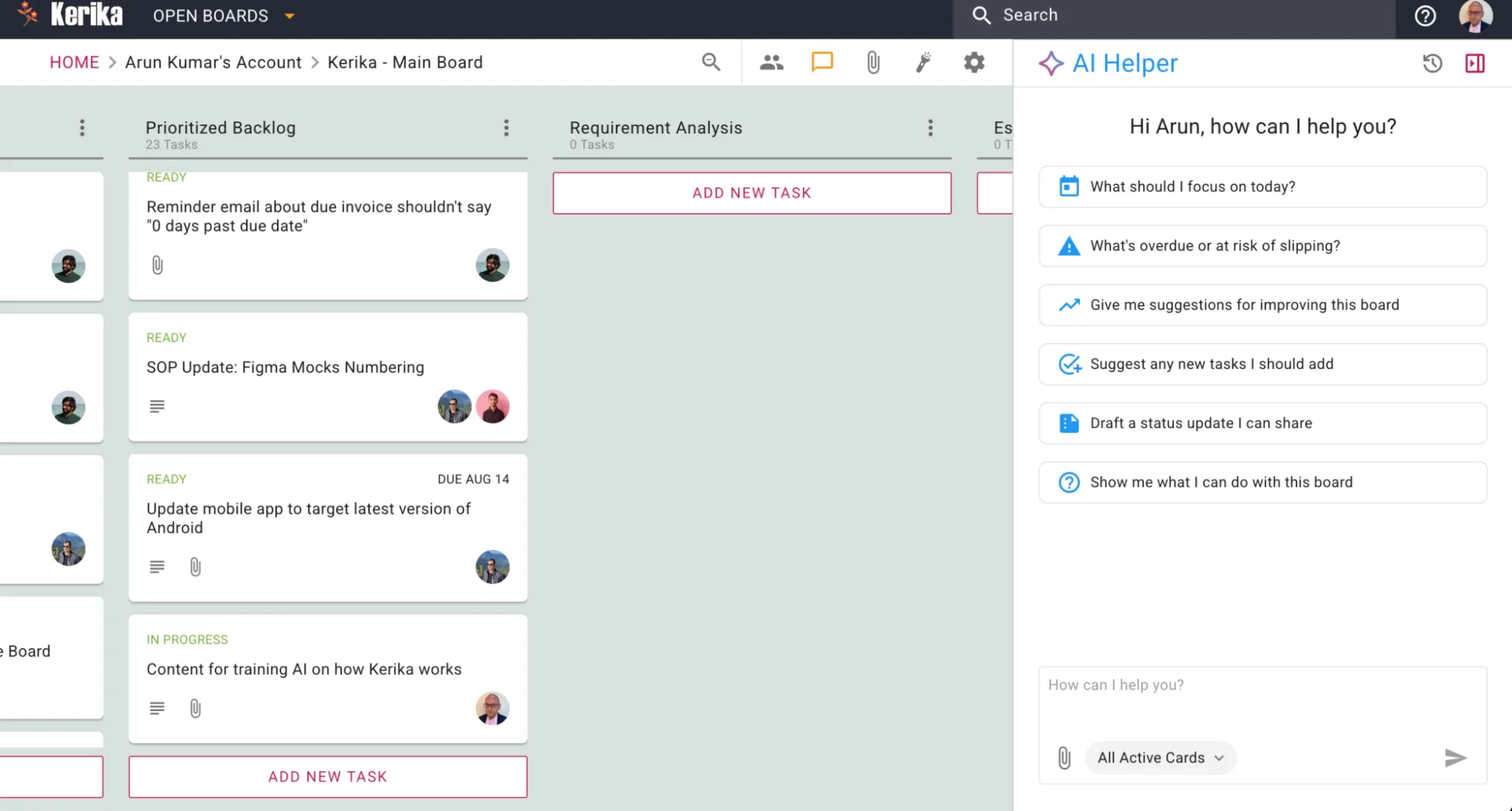Click details icon on Update mobile app card
Image resolution: width=1512 pixels, height=811 pixels.
point(157,567)
